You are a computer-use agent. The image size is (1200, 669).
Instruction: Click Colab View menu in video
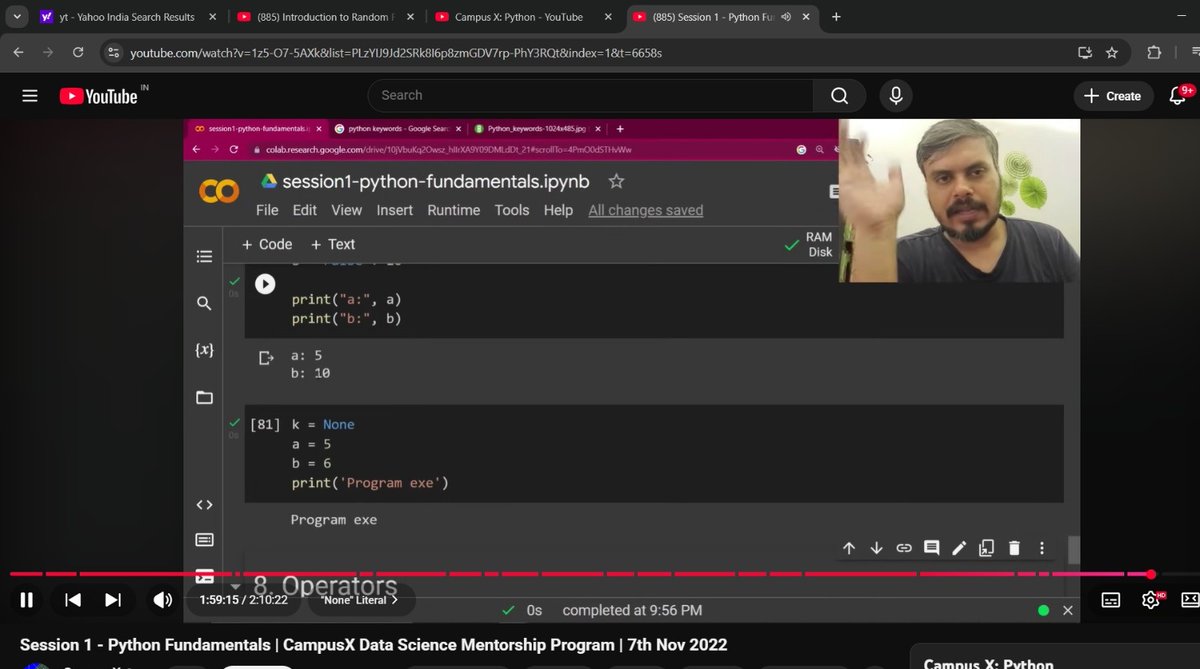(346, 210)
